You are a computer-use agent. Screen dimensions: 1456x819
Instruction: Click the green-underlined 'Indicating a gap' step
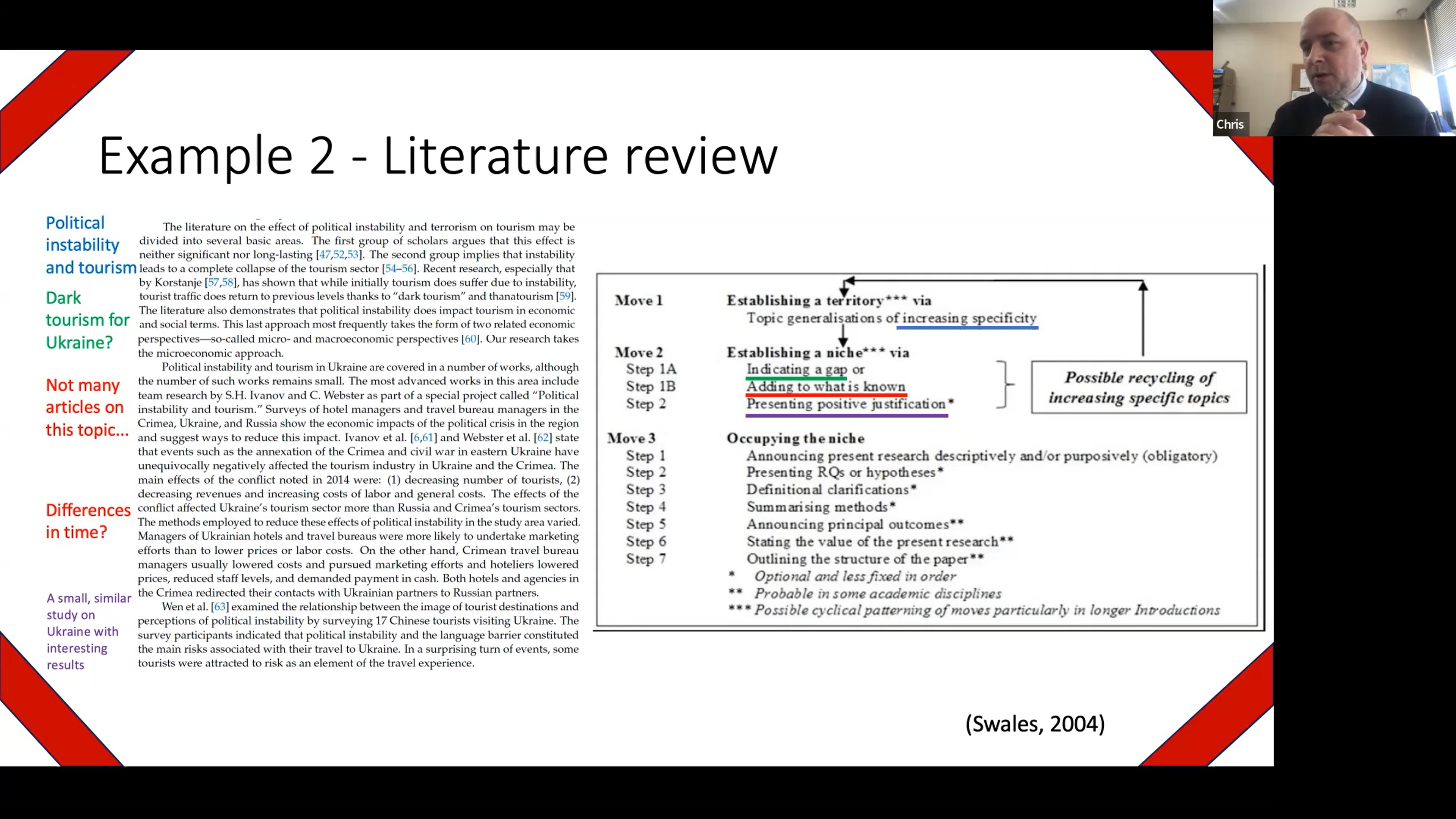(x=796, y=370)
